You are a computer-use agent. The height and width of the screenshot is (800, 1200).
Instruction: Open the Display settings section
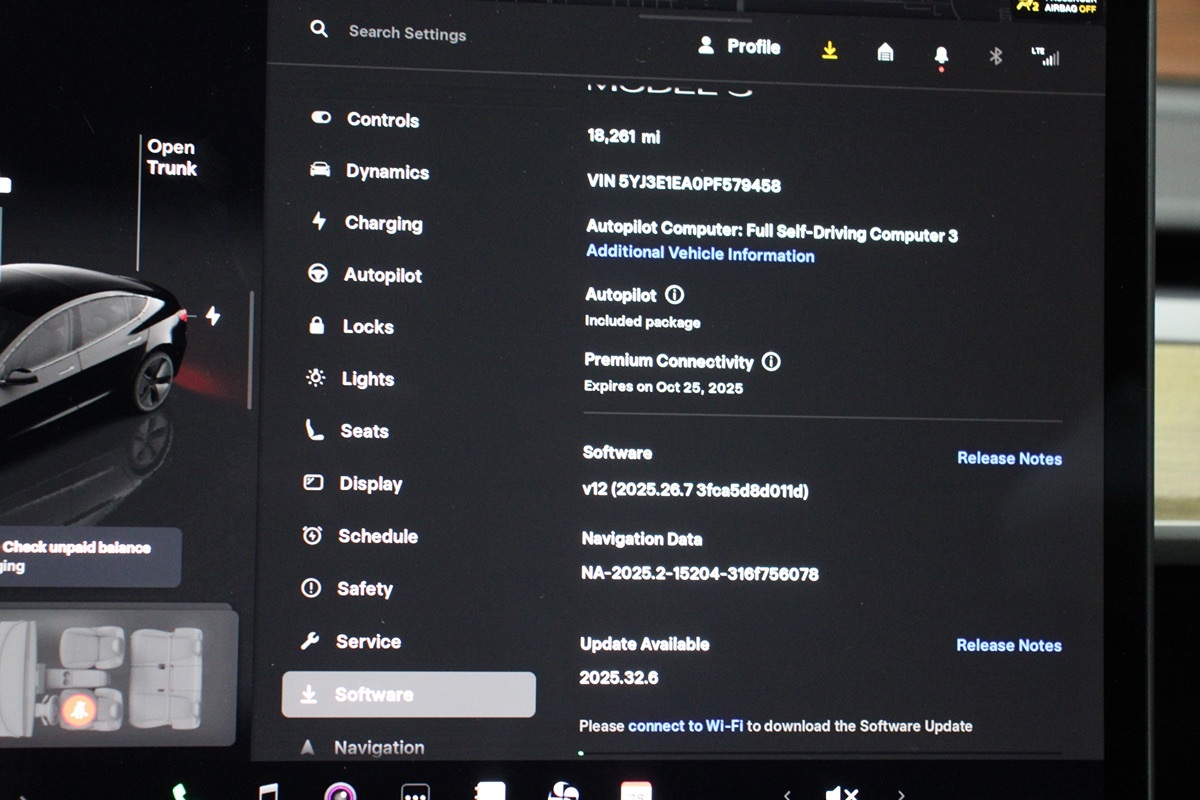(370, 484)
